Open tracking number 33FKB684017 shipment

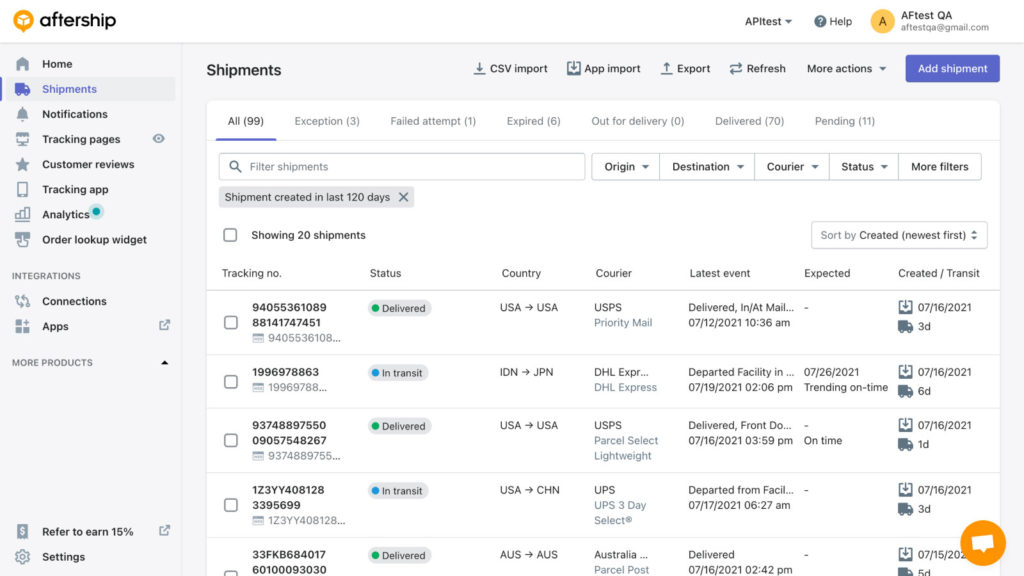[x=289, y=562]
